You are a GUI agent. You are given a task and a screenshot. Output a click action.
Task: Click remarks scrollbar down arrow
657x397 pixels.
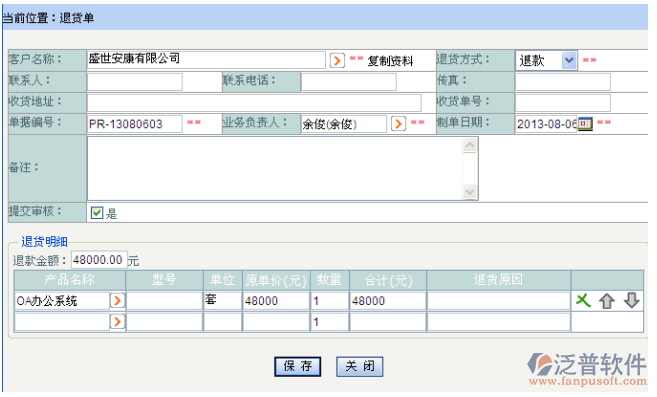[470, 192]
